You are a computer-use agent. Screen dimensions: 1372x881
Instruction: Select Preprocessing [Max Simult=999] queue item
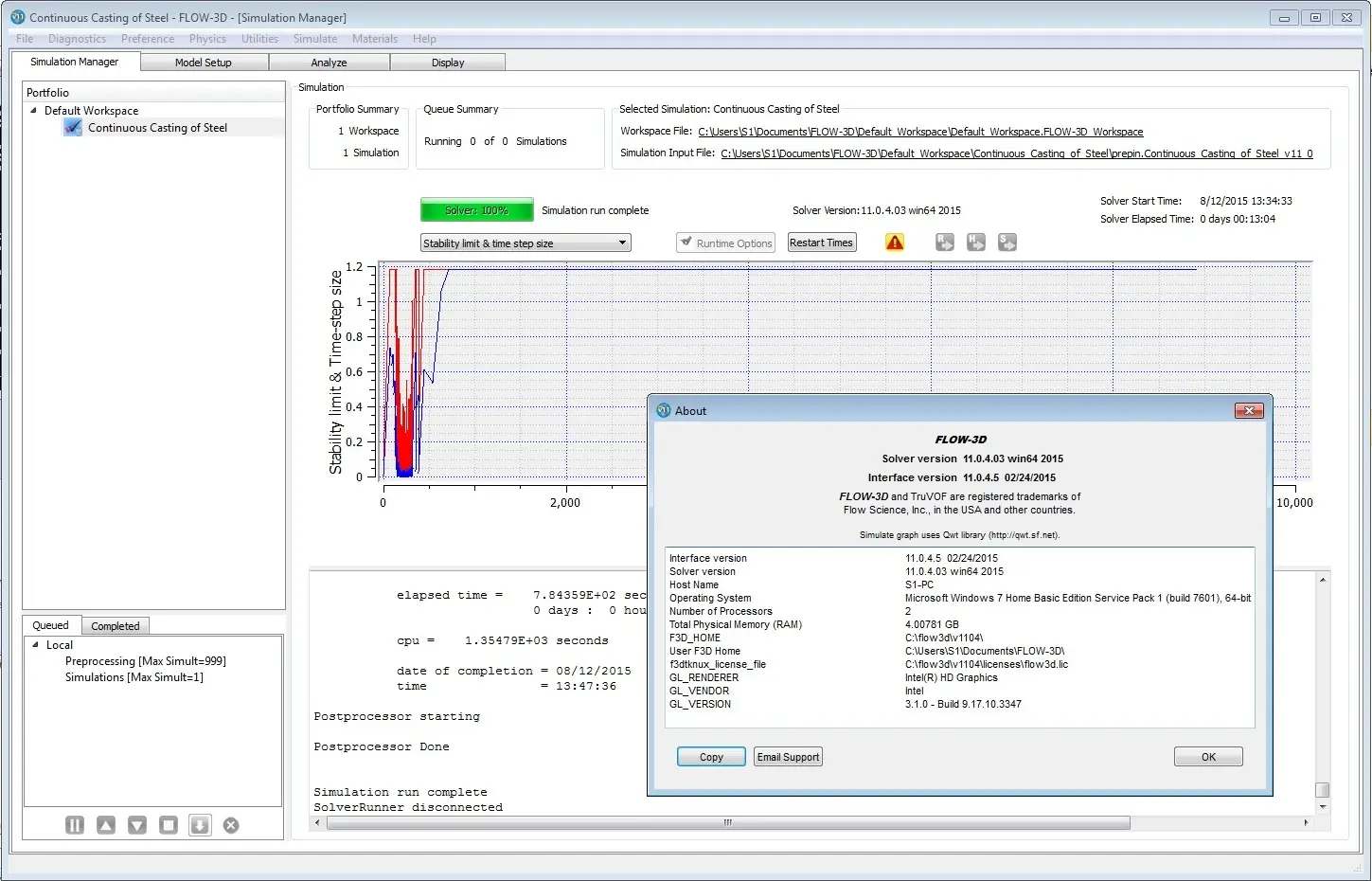[146, 661]
